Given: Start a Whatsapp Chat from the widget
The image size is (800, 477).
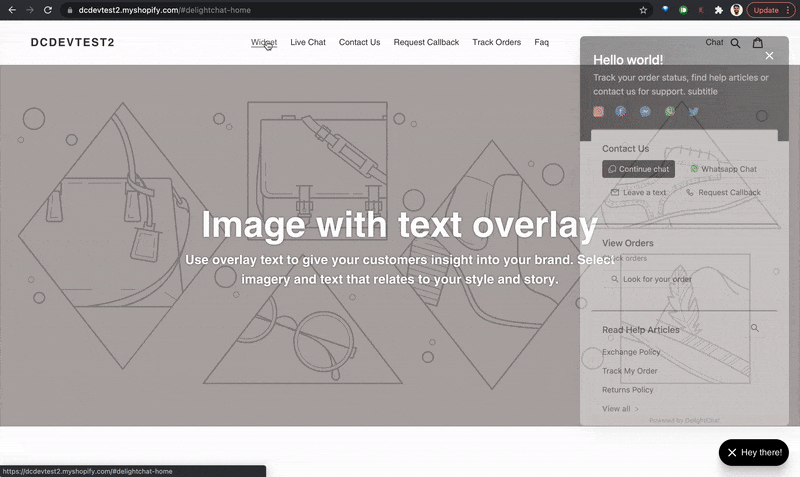Looking at the screenshot, I should [x=723, y=169].
